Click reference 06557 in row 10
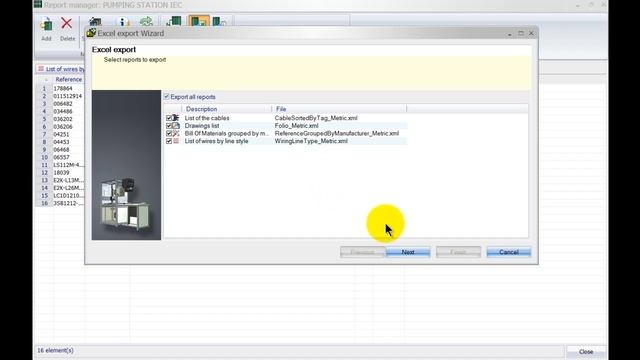This screenshot has width=640, height=360. 61,157
